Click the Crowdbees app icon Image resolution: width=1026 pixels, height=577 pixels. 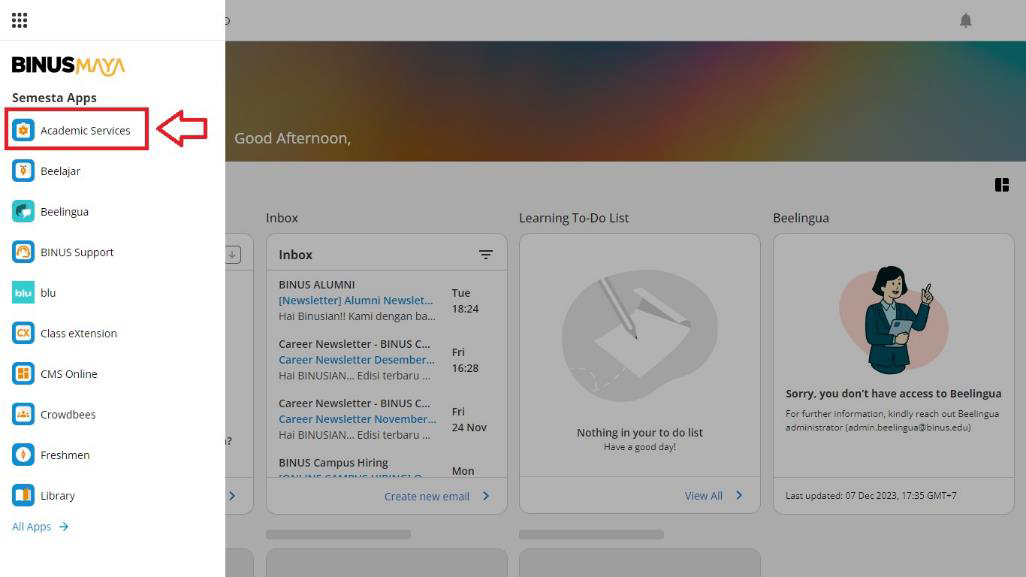23,414
